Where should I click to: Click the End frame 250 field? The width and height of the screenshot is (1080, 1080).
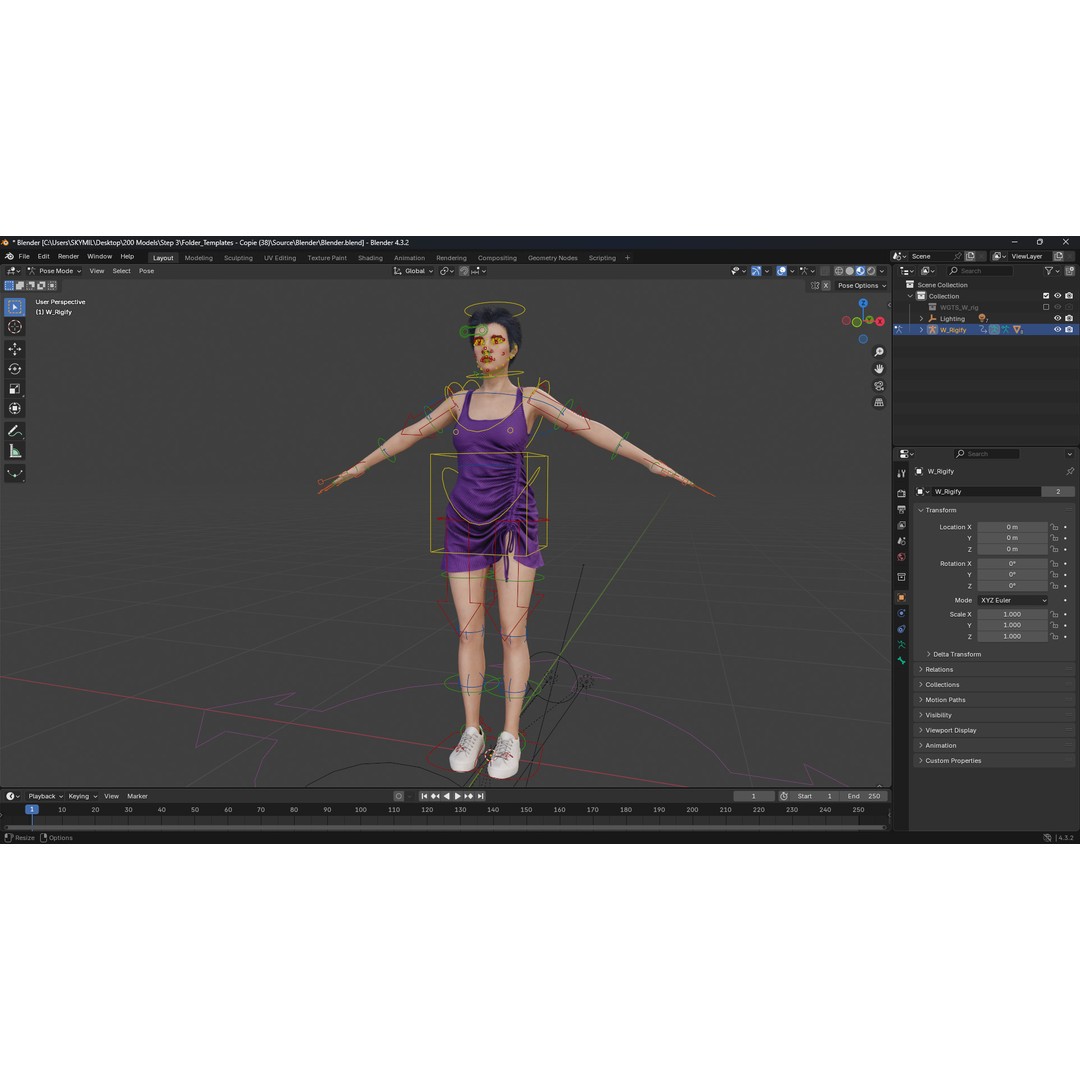click(x=864, y=796)
